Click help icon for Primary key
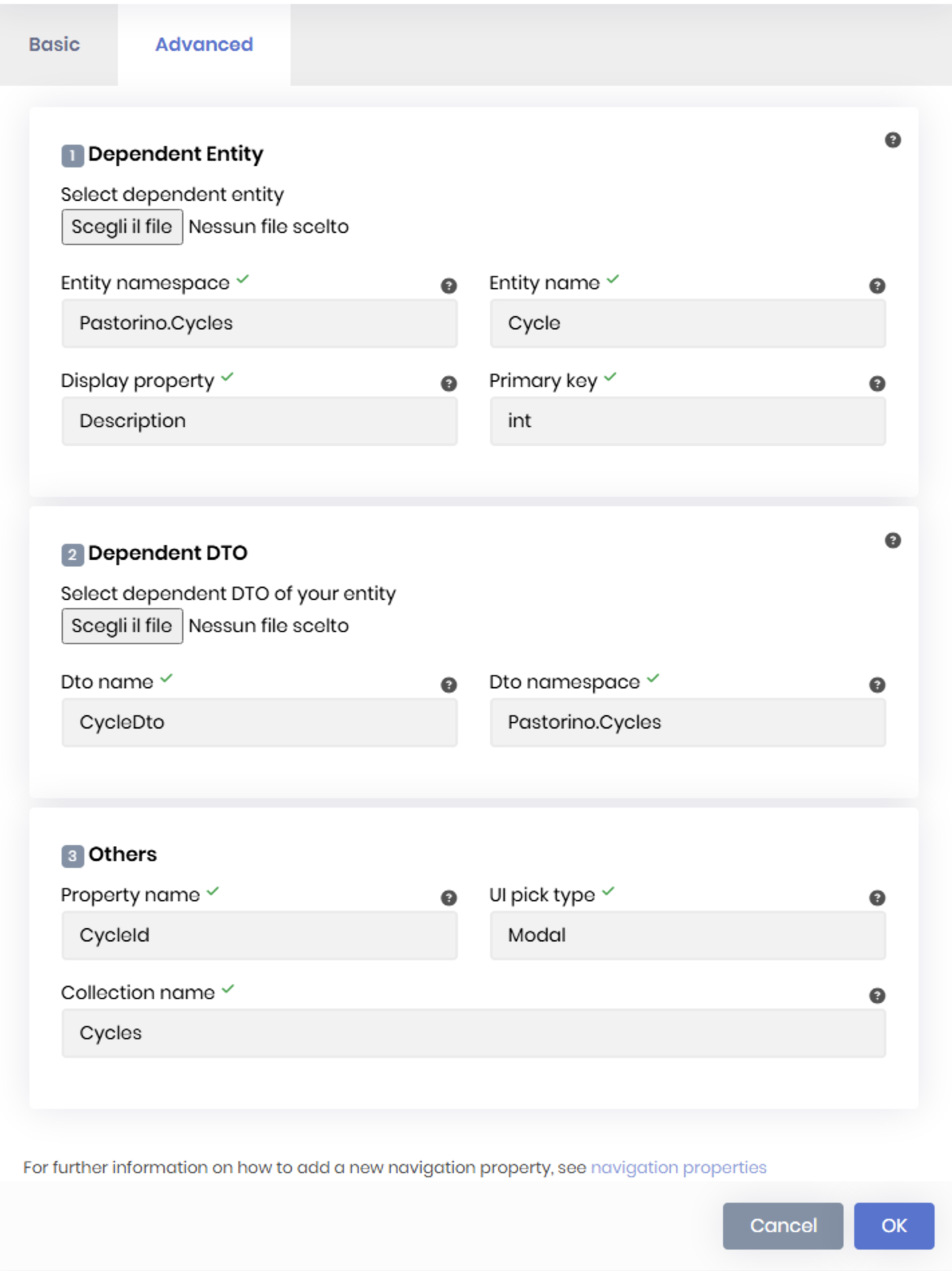The image size is (952, 1271). (x=877, y=384)
